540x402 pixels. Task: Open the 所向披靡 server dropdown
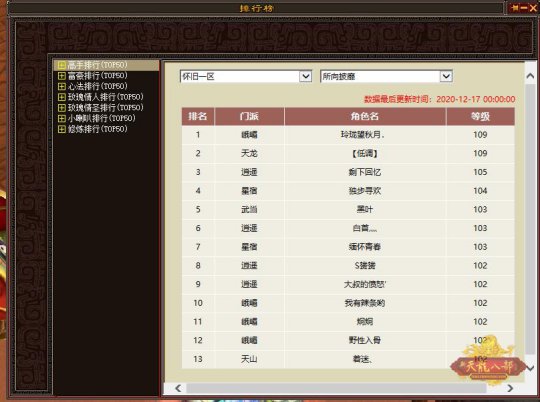[386, 76]
